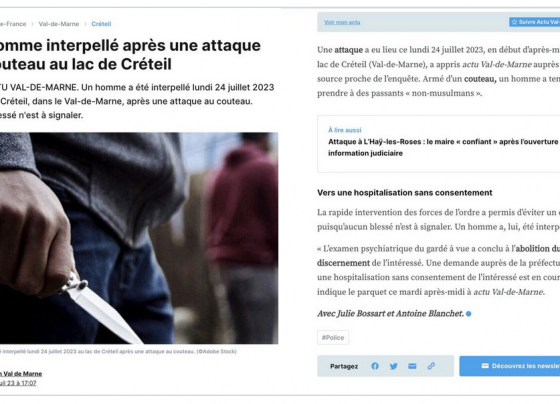Click Découvrez les newsletters button

coord(510,366)
